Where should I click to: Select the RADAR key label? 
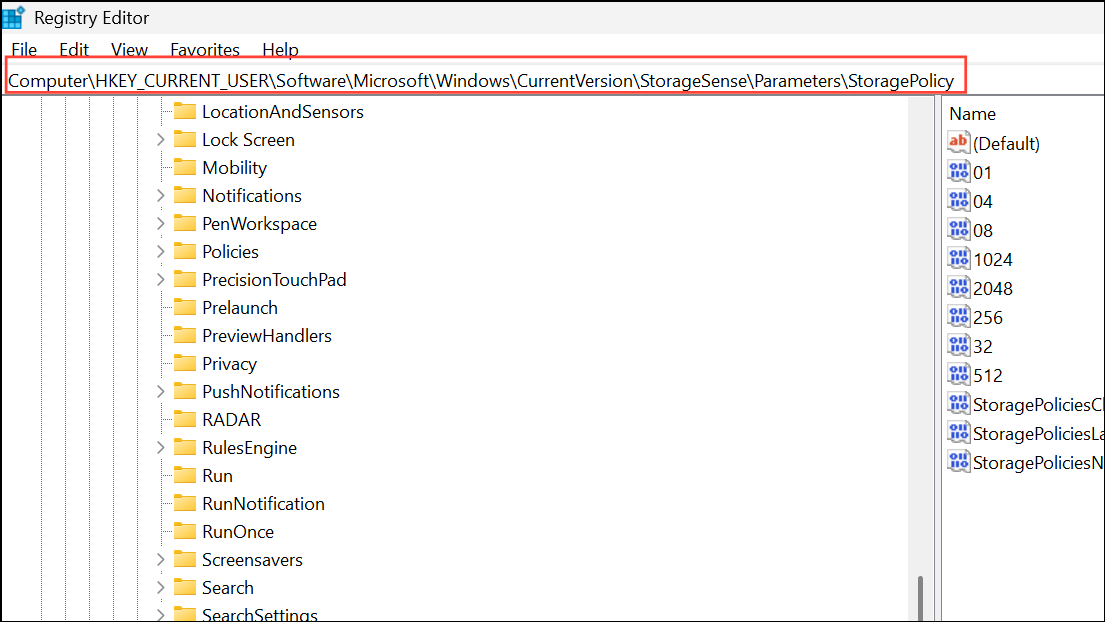tap(231, 420)
